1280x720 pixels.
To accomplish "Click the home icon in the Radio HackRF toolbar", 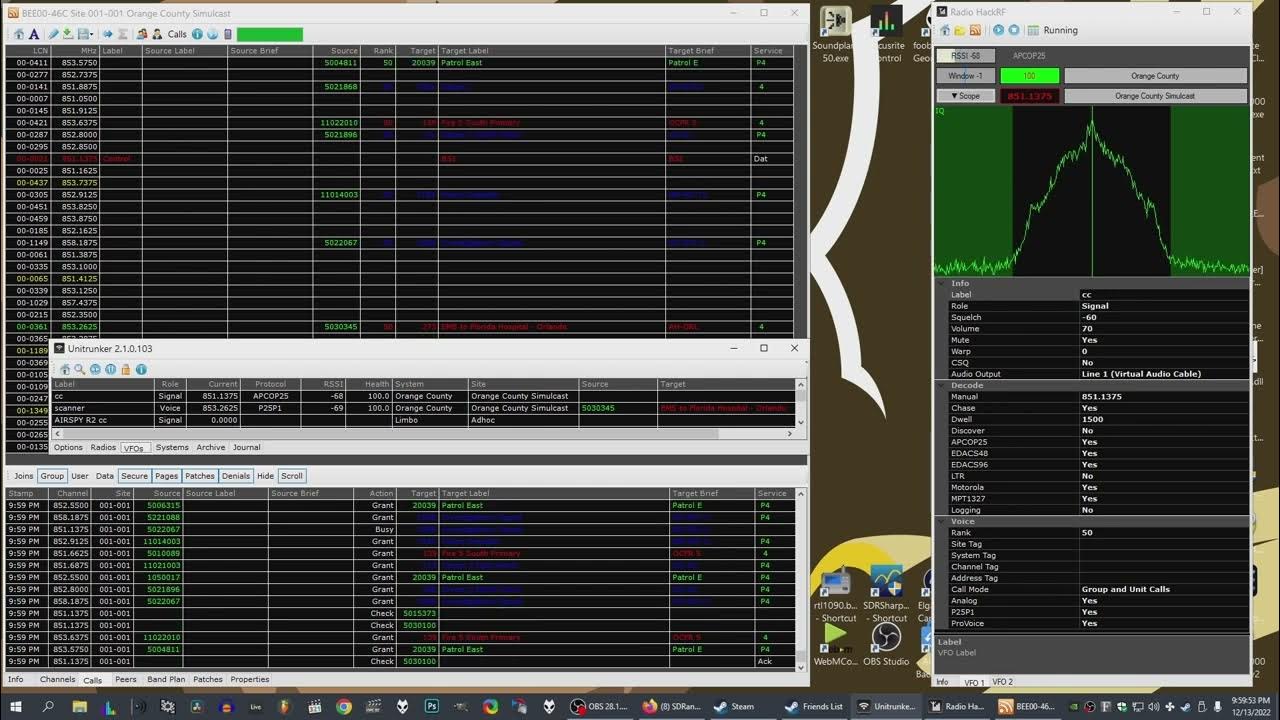I will click(x=945, y=30).
